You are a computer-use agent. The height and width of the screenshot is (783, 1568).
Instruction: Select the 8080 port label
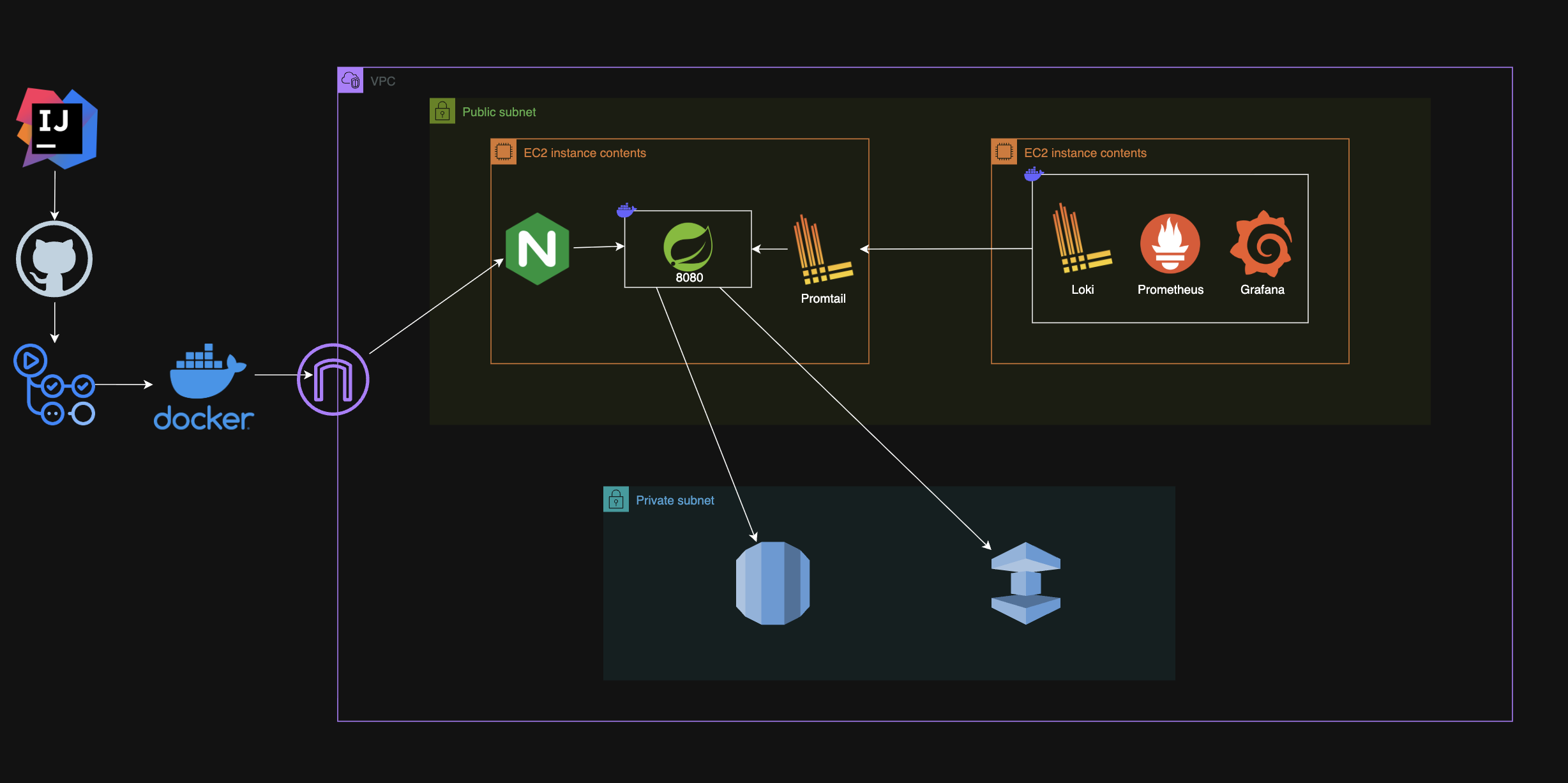(x=689, y=278)
